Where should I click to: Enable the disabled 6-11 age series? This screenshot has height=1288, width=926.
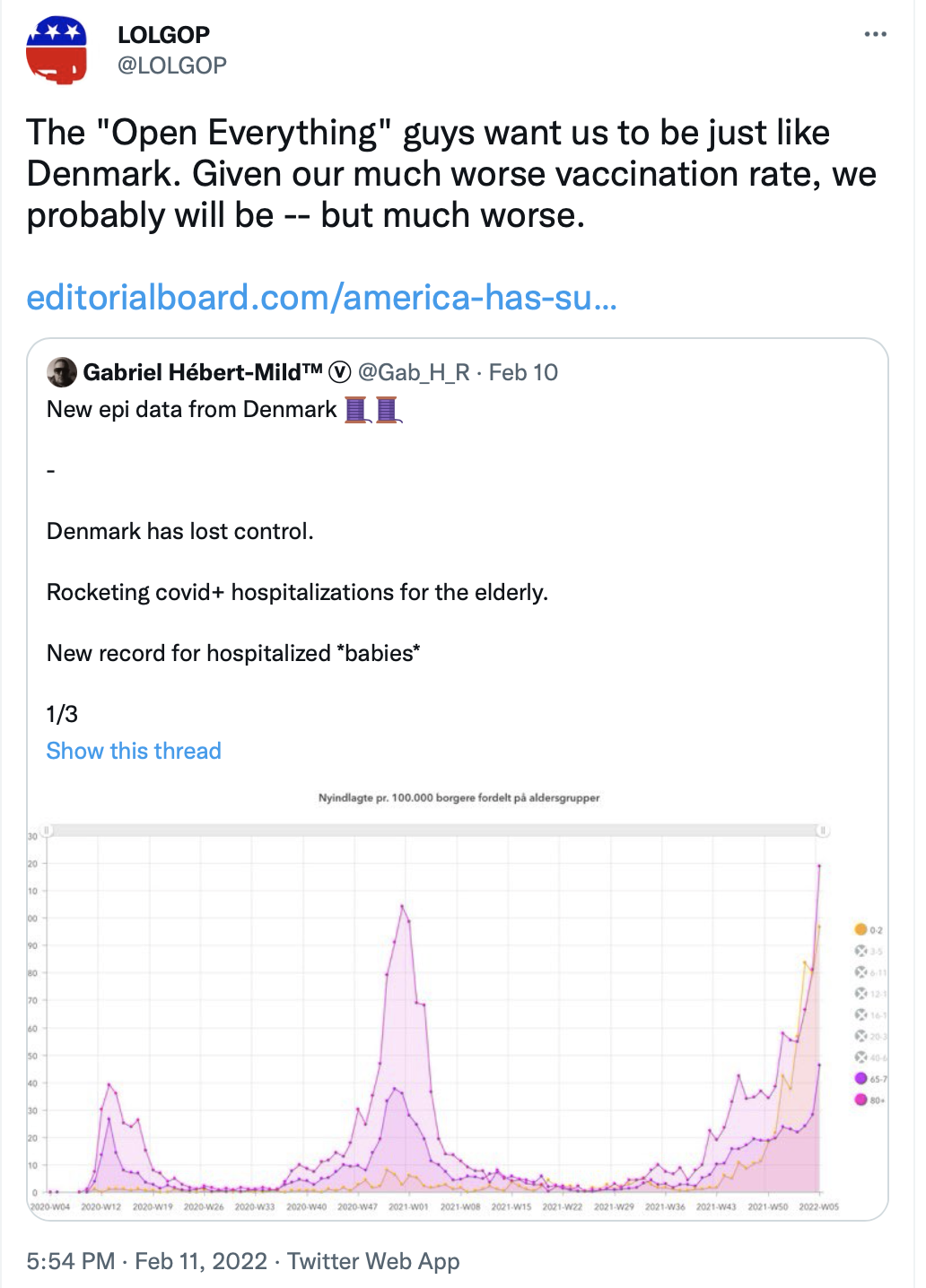[x=861, y=972]
